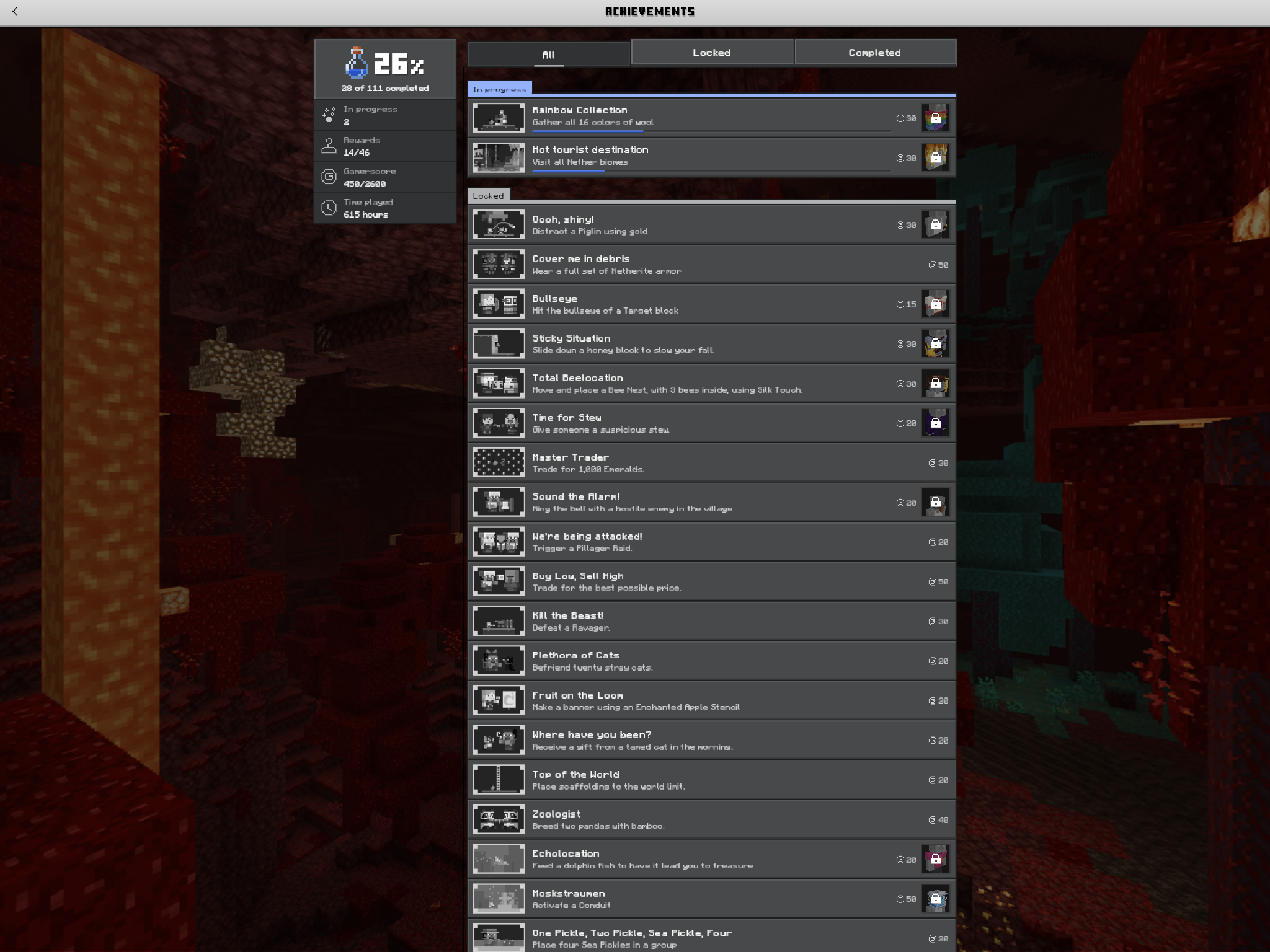1270x952 pixels.
Task: Switch to the Locked tab
Action: tap(711, 53)
